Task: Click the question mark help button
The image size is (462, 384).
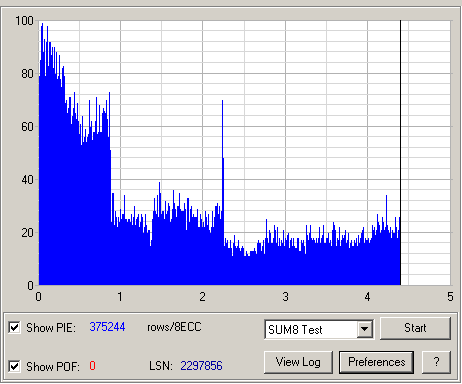Action: (x=436, y=362)
